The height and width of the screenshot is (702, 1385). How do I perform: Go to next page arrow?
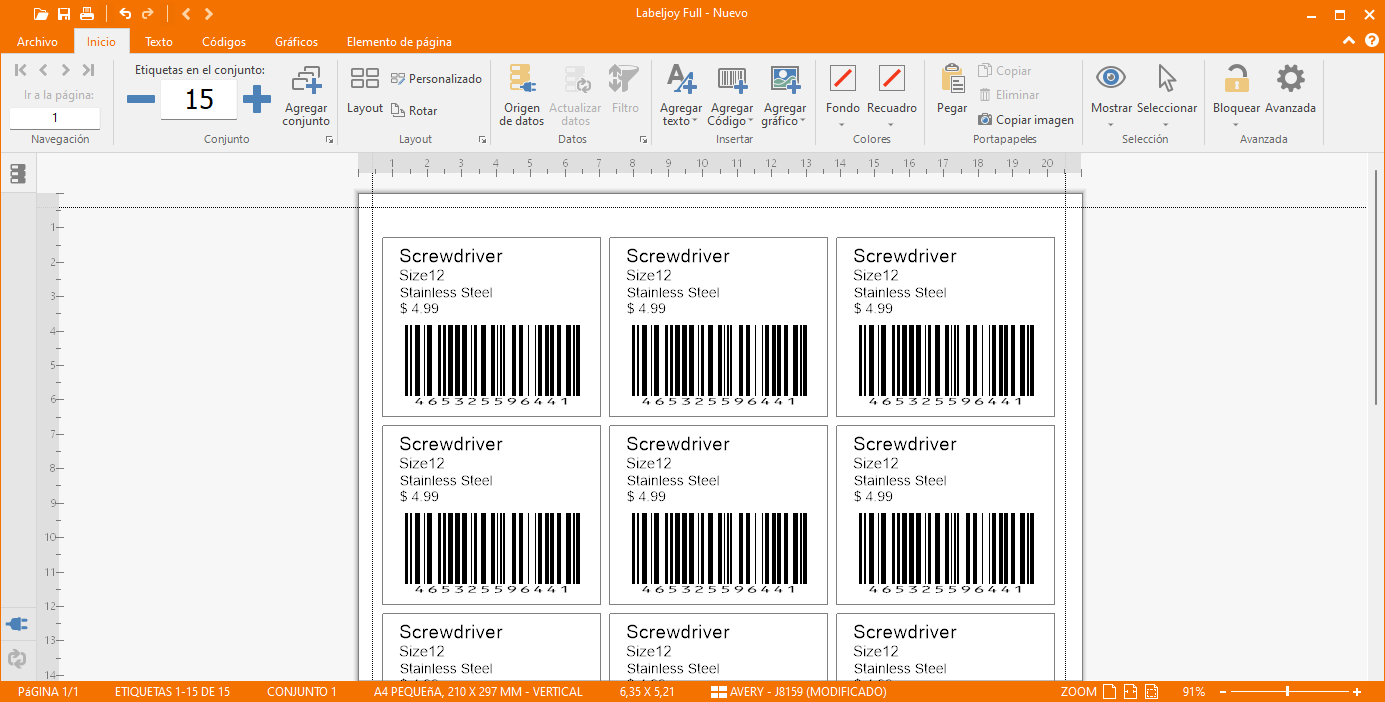tap(65, 70)
